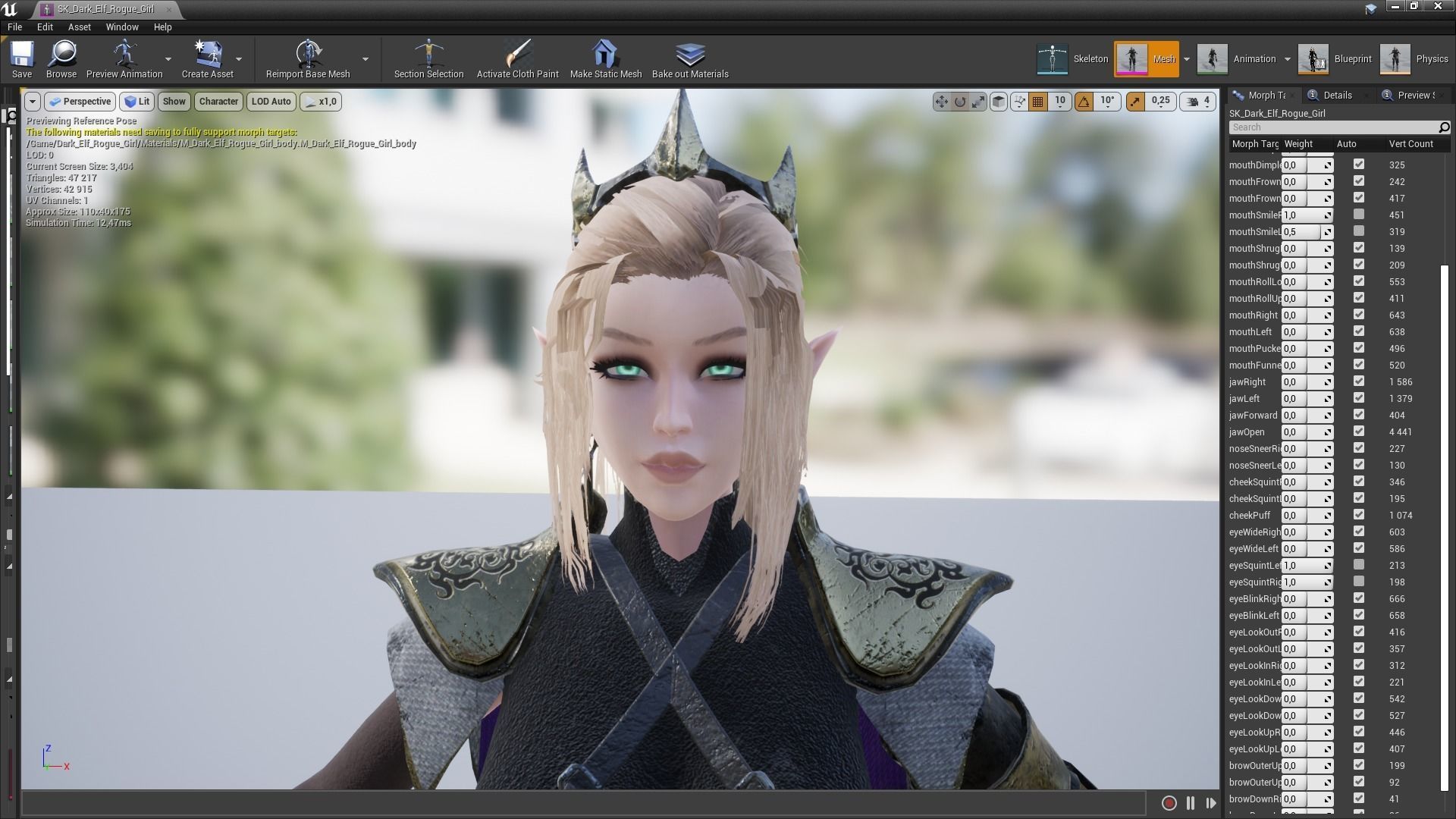1456x819 pixels.
Task: Expand Create Asset dropdown arrow
Action: (239, 59)
